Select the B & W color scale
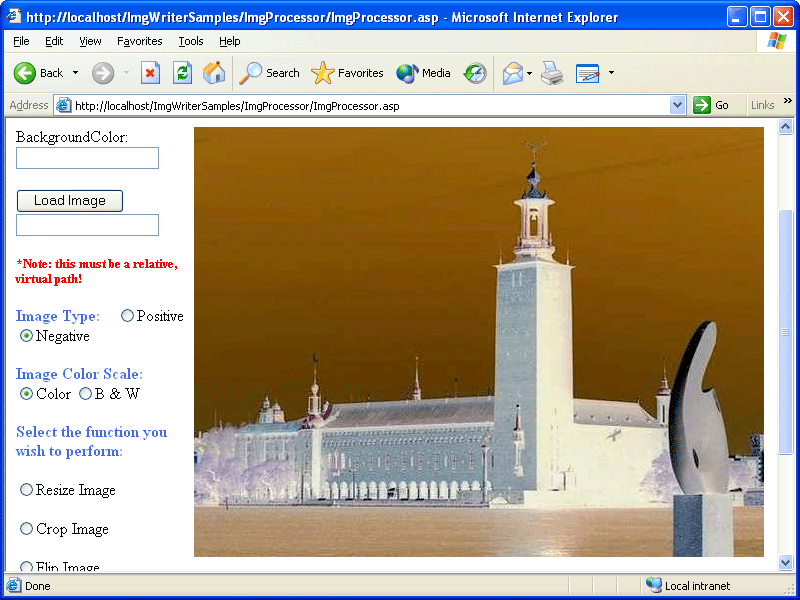This screenshot has height=600, width=800. [85, 394]
